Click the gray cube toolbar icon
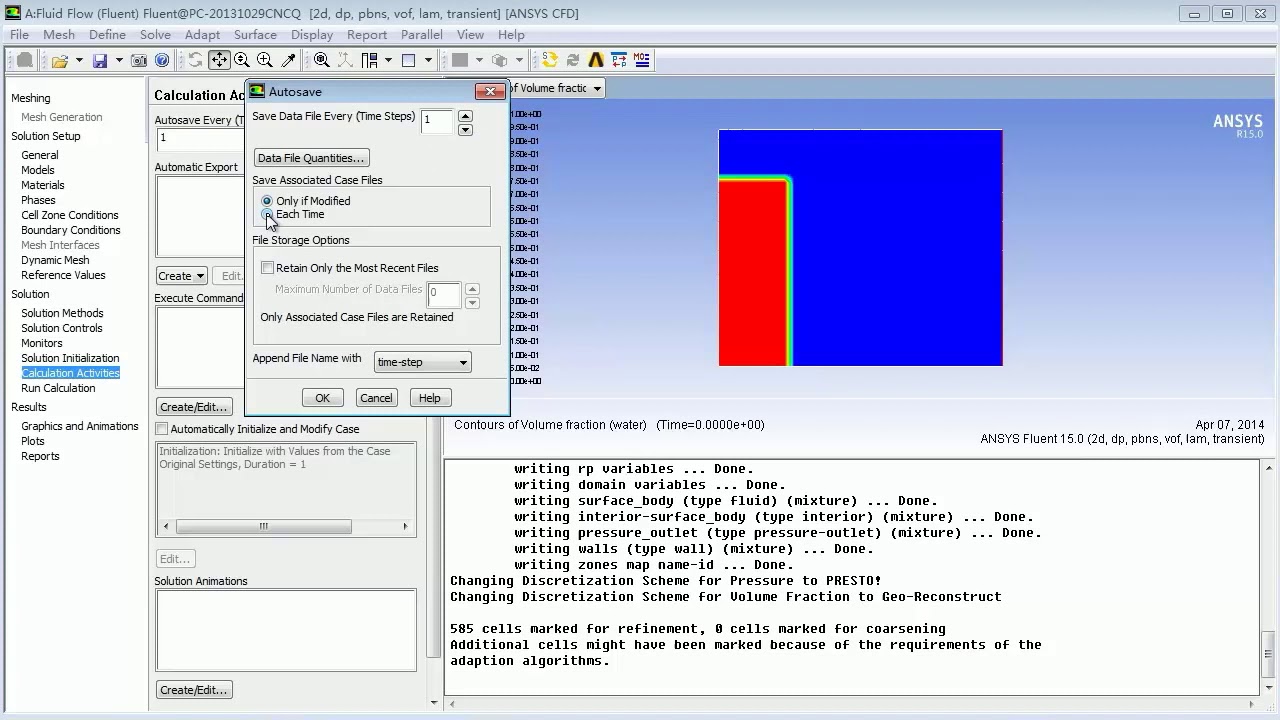The width and height of the screenshot is (1280, 720). (500, 60)
